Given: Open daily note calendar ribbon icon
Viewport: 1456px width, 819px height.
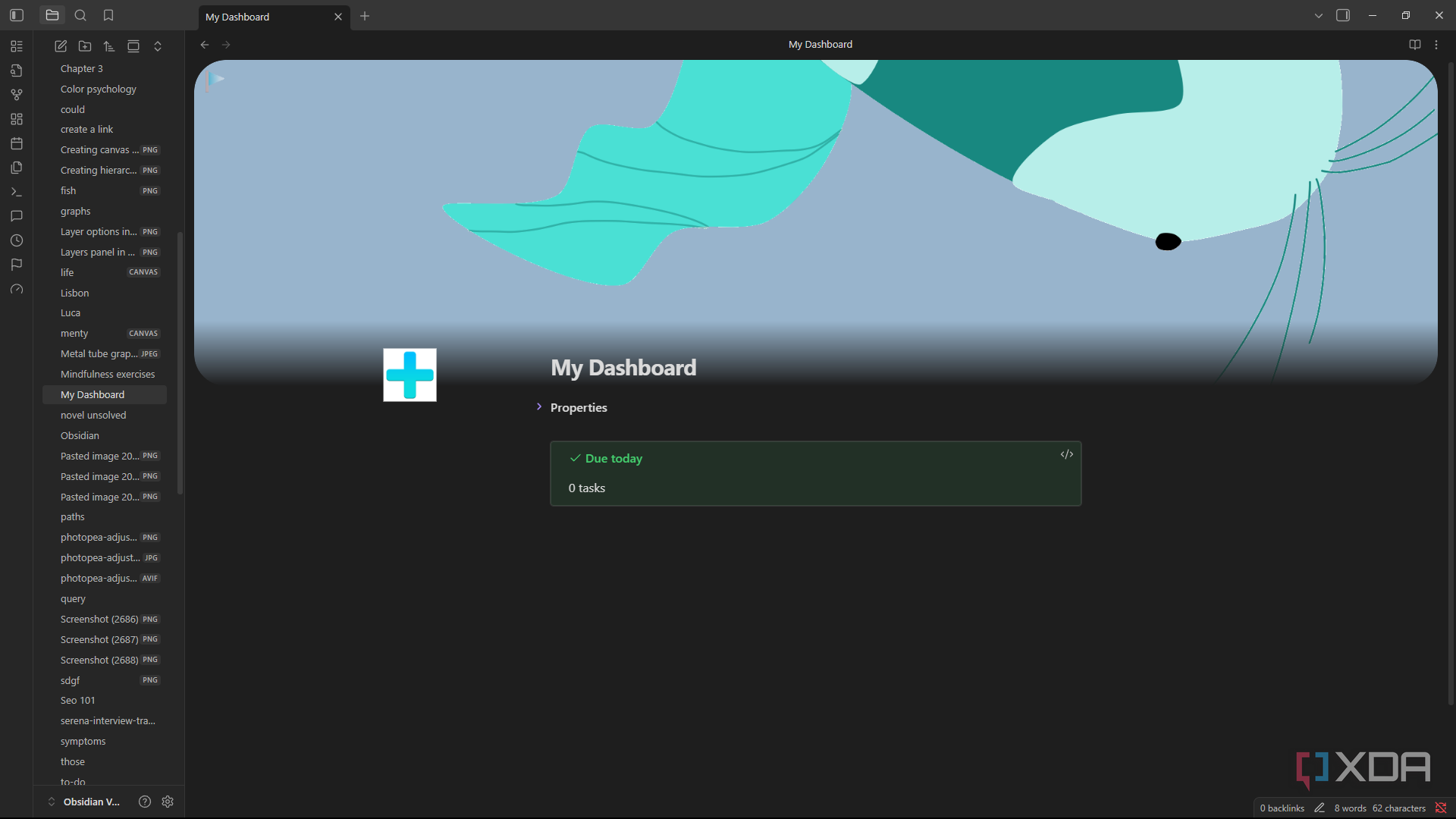Looking at the screenshot, I should [x=17, y=143].
